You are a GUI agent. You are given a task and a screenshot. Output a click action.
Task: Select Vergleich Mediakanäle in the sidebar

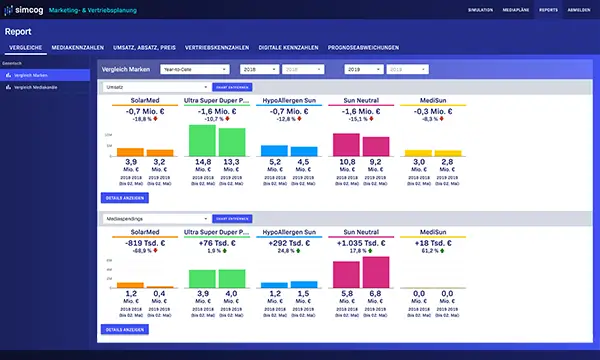click(45, 87)
